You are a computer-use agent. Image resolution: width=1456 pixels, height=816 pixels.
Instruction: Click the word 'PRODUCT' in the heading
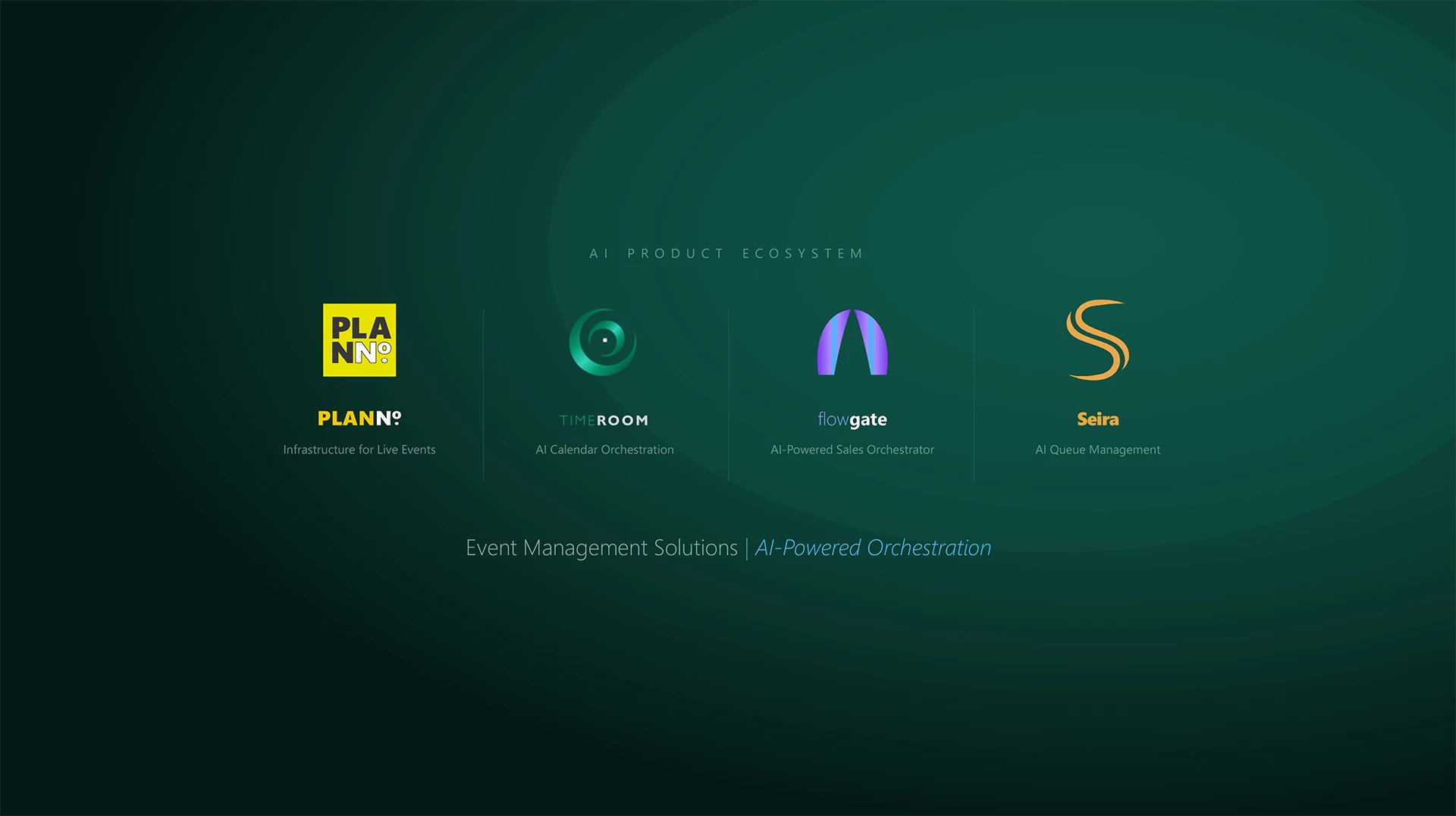[676, 253]
